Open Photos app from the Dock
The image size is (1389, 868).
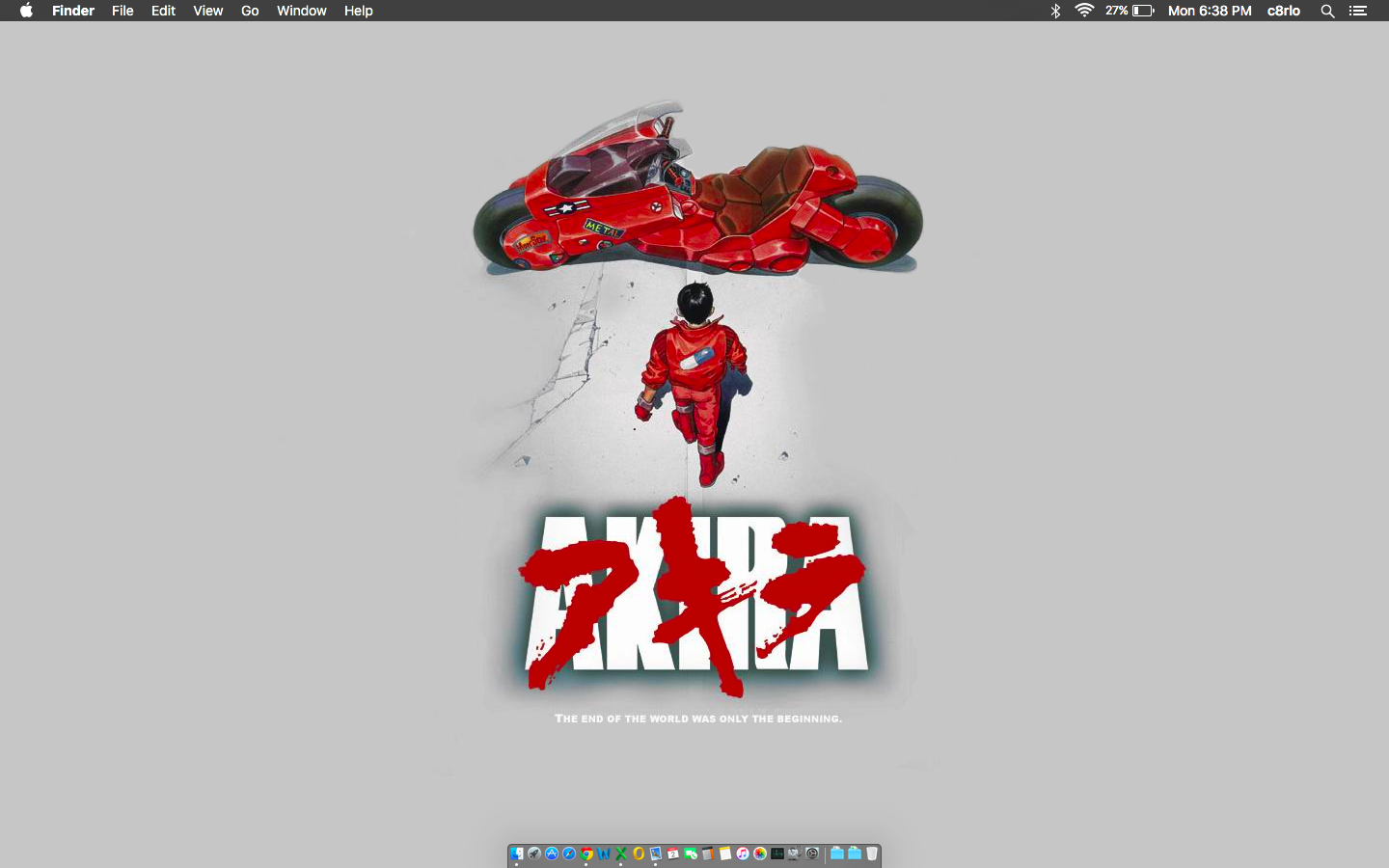pos(760,854)
